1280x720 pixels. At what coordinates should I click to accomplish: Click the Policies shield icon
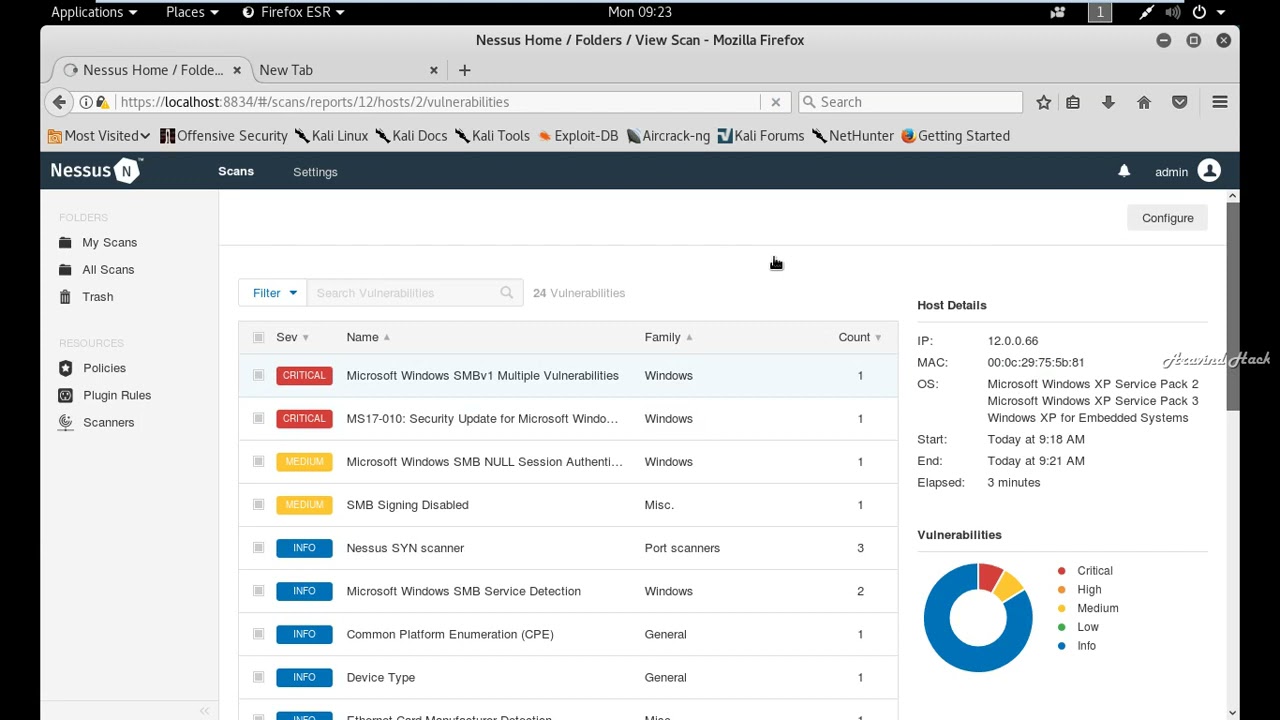click(65, 368)
